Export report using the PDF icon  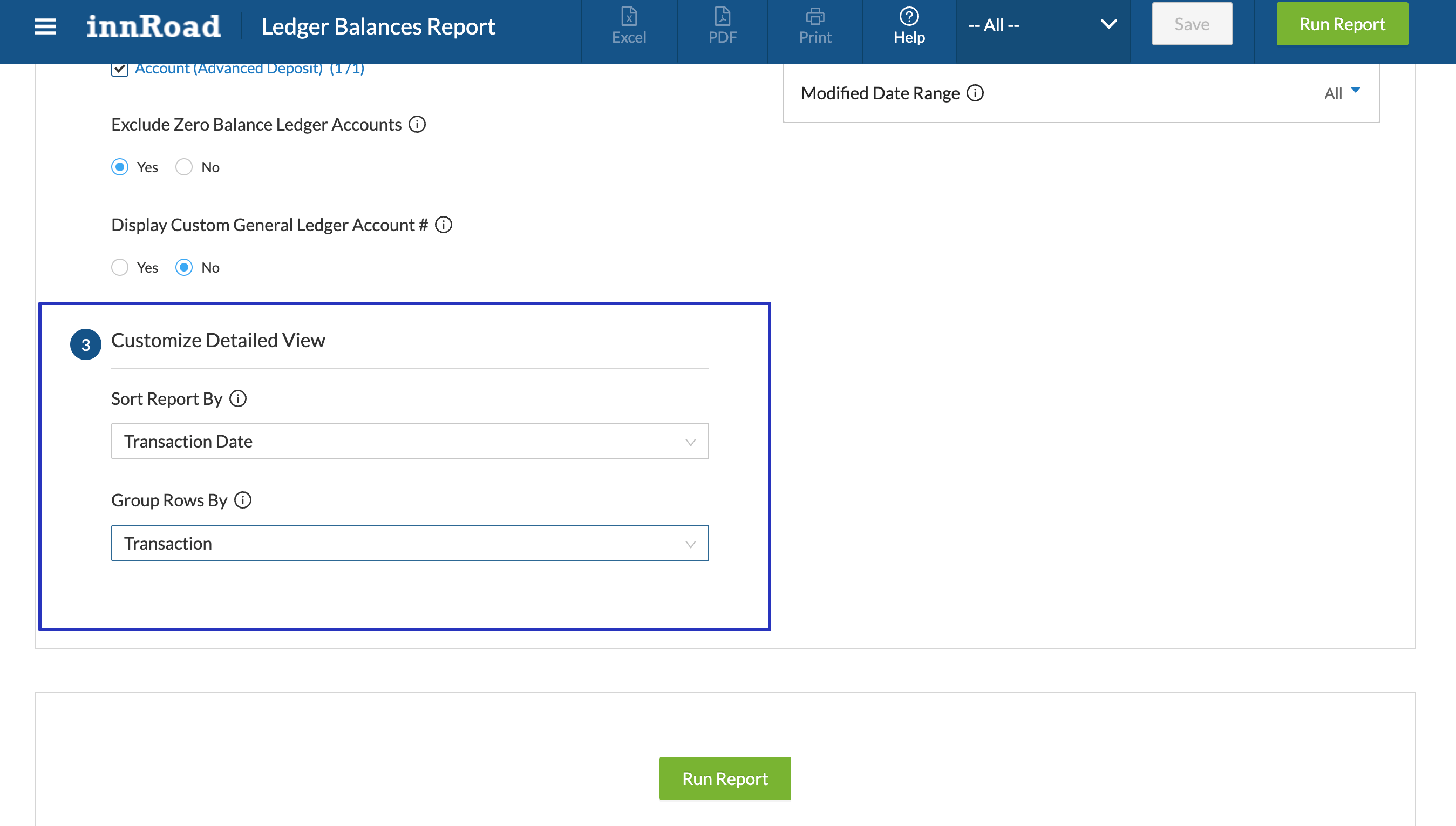point(722,26)
